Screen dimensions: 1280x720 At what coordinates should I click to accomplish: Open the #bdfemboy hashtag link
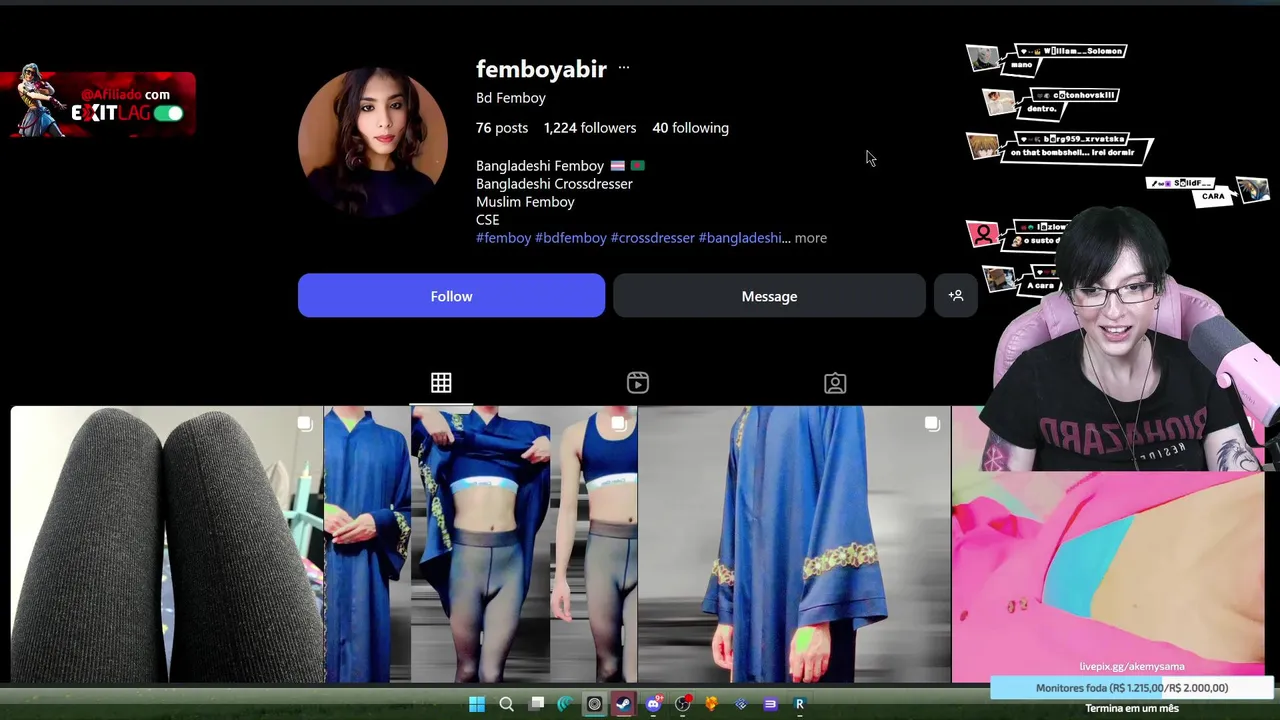(570, 238)
